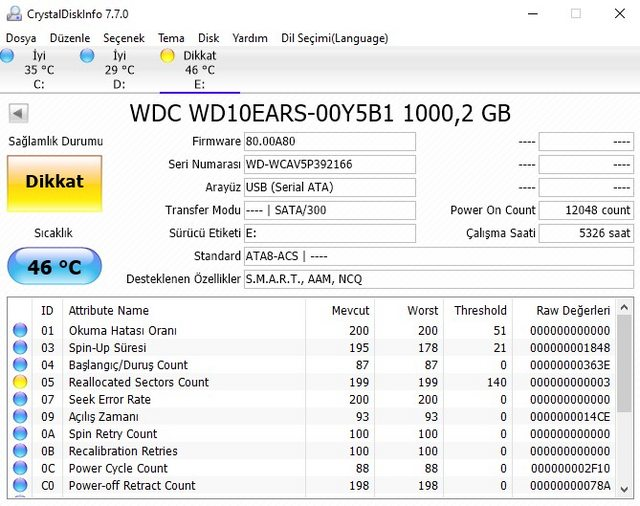Image resolution: width=640 pixels, height=506 pixels.
Task: Switch to drive E: Dikkat 46 °C tab
Action: (200, 70)
